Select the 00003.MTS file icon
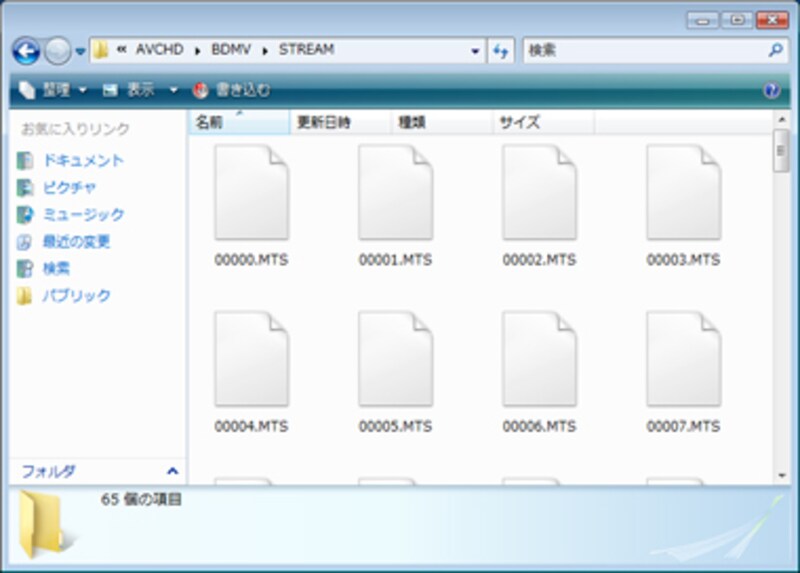The image size is (800, 573). 683,193
